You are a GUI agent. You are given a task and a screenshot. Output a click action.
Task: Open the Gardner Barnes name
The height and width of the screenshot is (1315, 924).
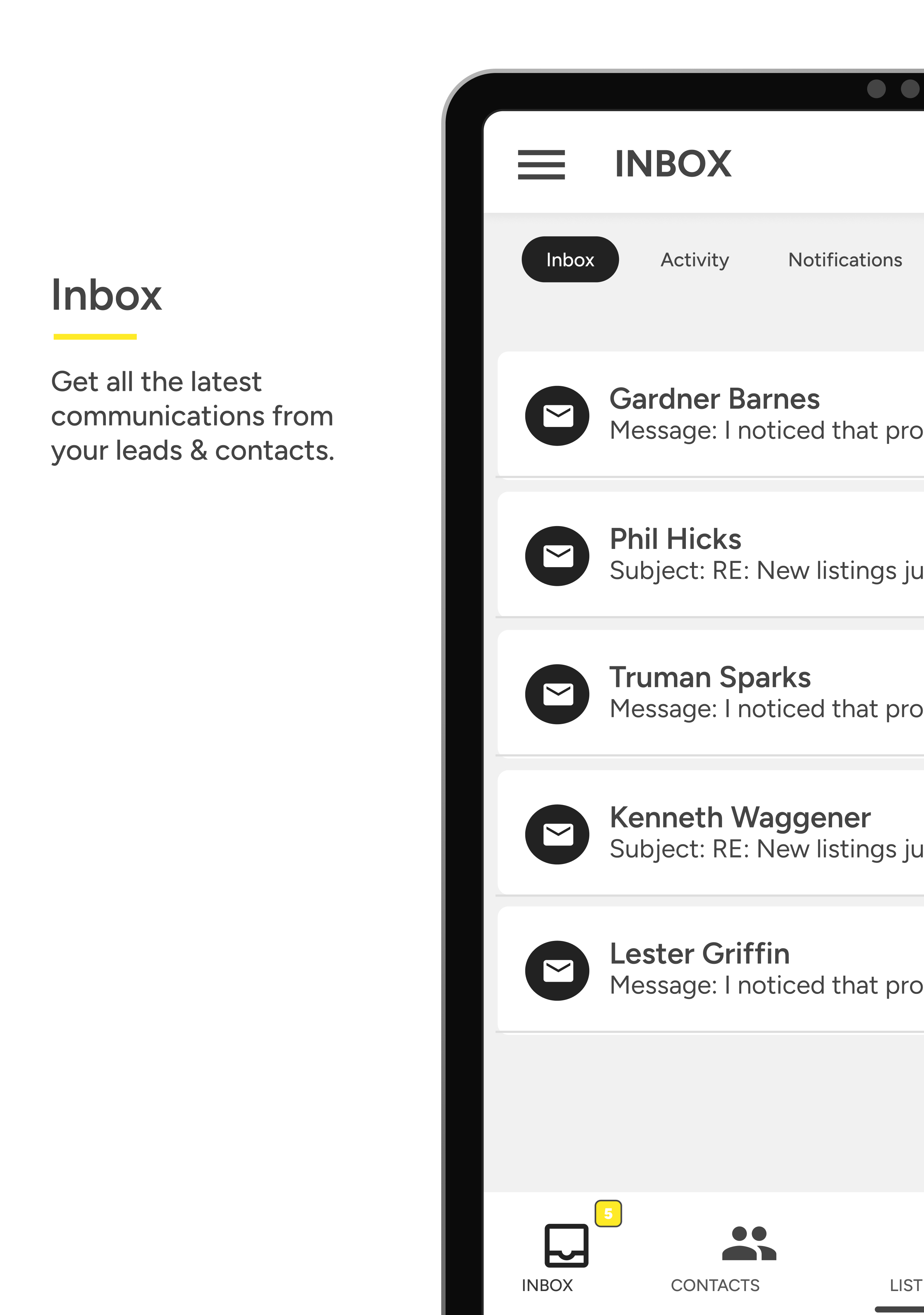pyautogui.click(x=714, y=399)
